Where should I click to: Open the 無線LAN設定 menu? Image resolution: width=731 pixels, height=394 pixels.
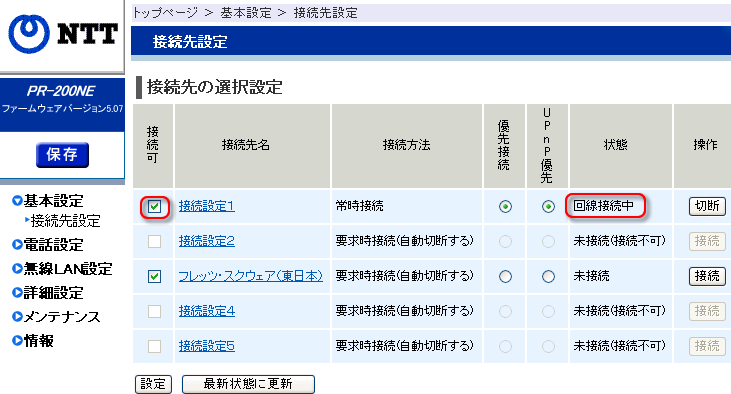pyautogui.click(x=68, y=269)
